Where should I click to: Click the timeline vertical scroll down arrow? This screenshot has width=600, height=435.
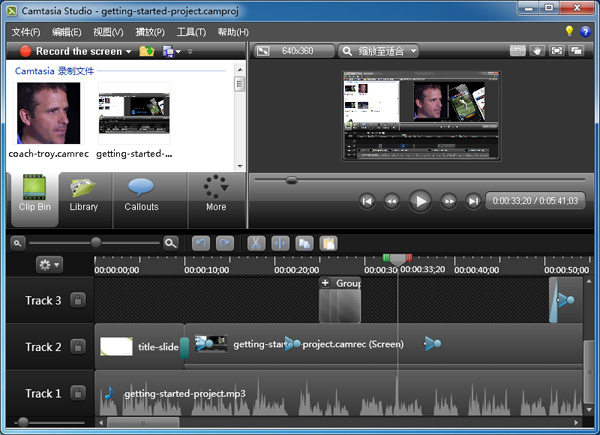click(x=589, y=410)
